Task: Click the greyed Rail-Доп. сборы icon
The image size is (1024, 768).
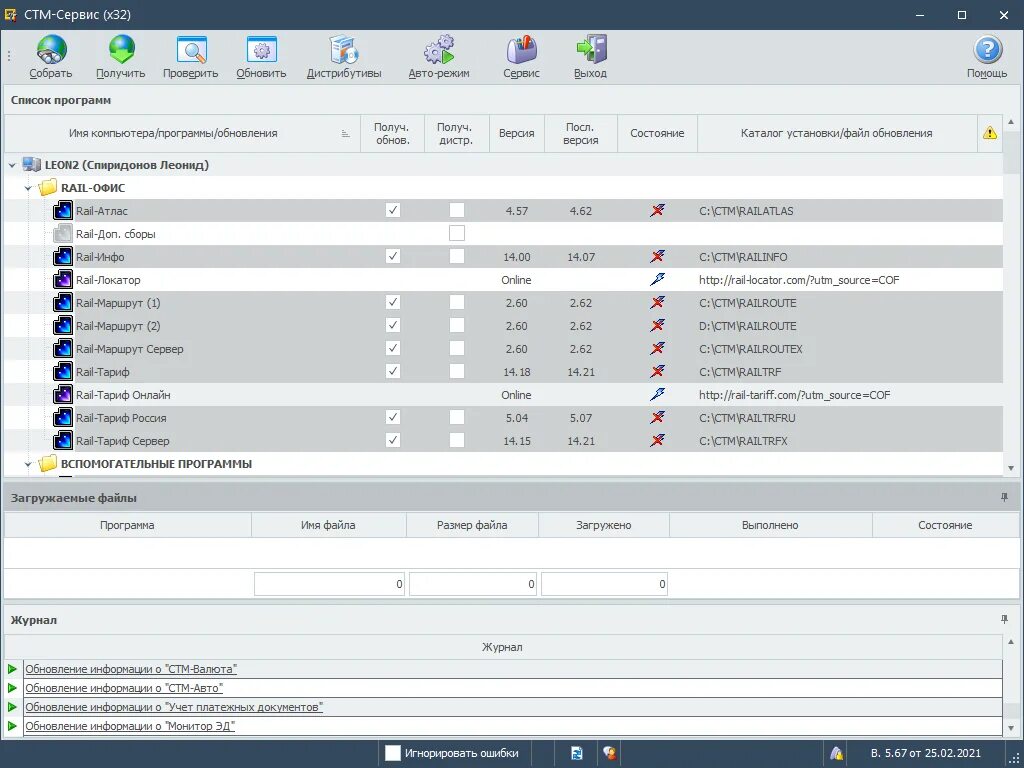Action: click(63, 234)
